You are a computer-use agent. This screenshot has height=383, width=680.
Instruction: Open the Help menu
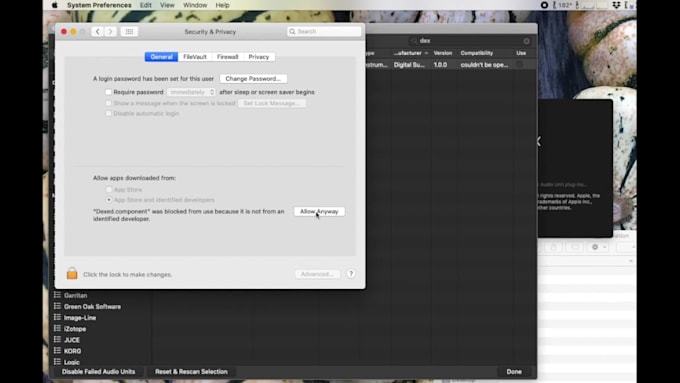click(x=222, y=5)
